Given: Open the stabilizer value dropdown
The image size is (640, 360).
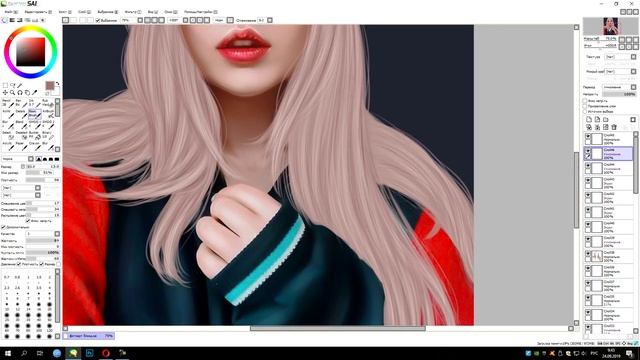Looking at the screenshot, I should pos(264,20).
